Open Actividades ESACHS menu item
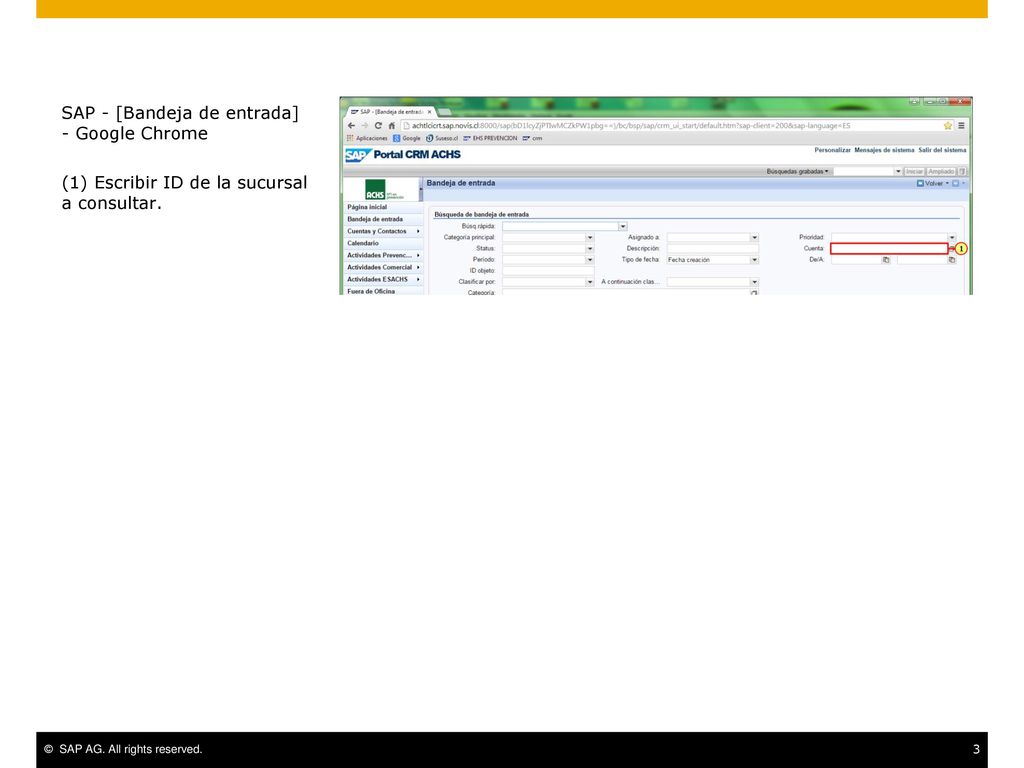 (377, 280)
